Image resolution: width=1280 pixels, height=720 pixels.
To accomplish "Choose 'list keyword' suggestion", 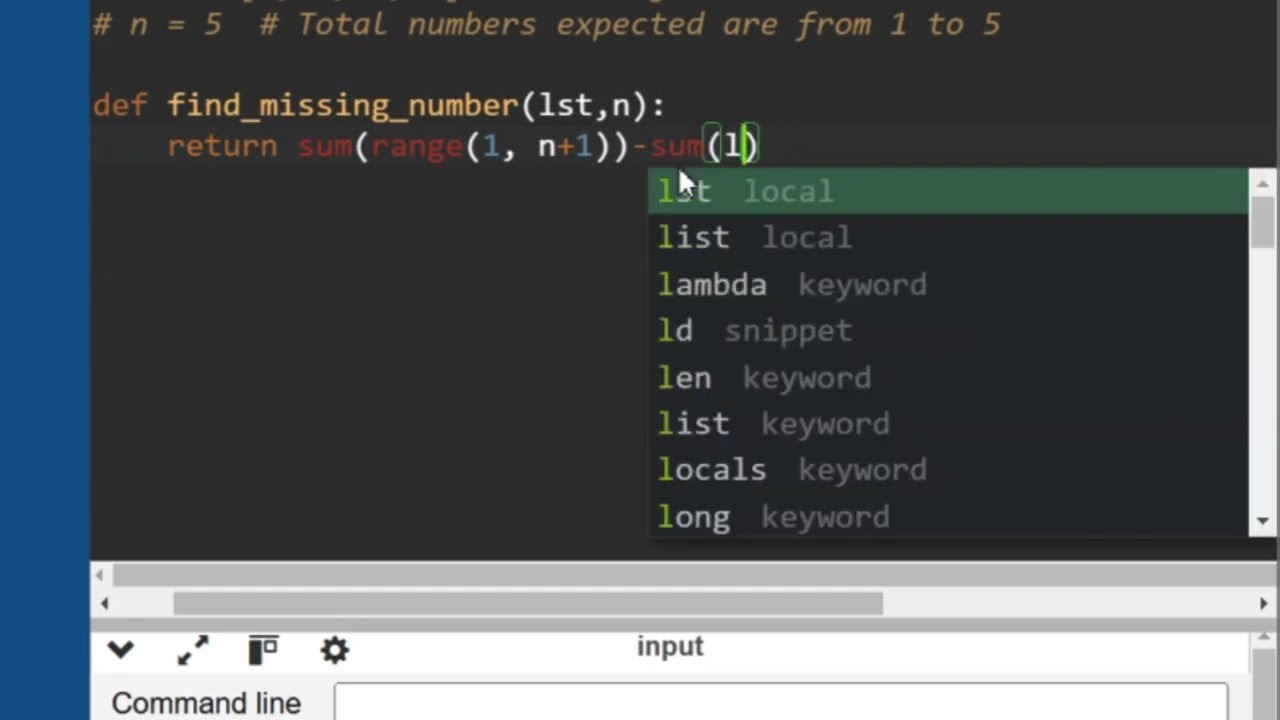I will (x=949, y=424).
